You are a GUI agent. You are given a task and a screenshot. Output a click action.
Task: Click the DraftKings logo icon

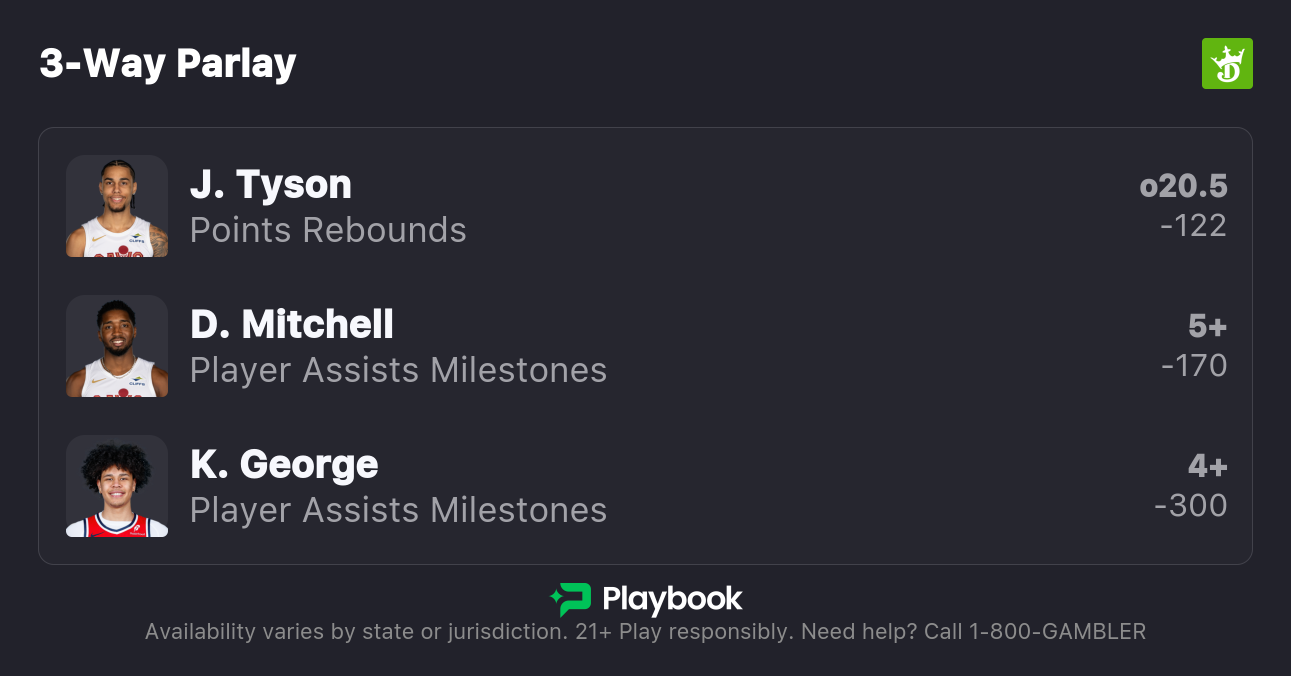pos(1226,64)
